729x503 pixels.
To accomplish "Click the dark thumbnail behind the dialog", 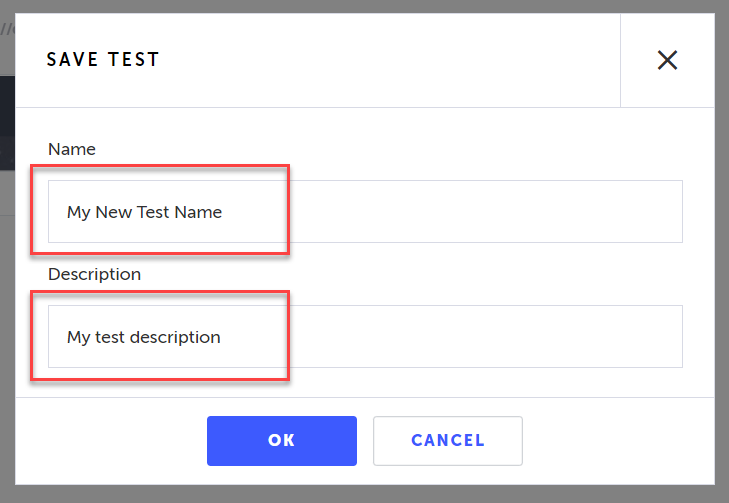I will pyautogui.click(x=6, y=120).
